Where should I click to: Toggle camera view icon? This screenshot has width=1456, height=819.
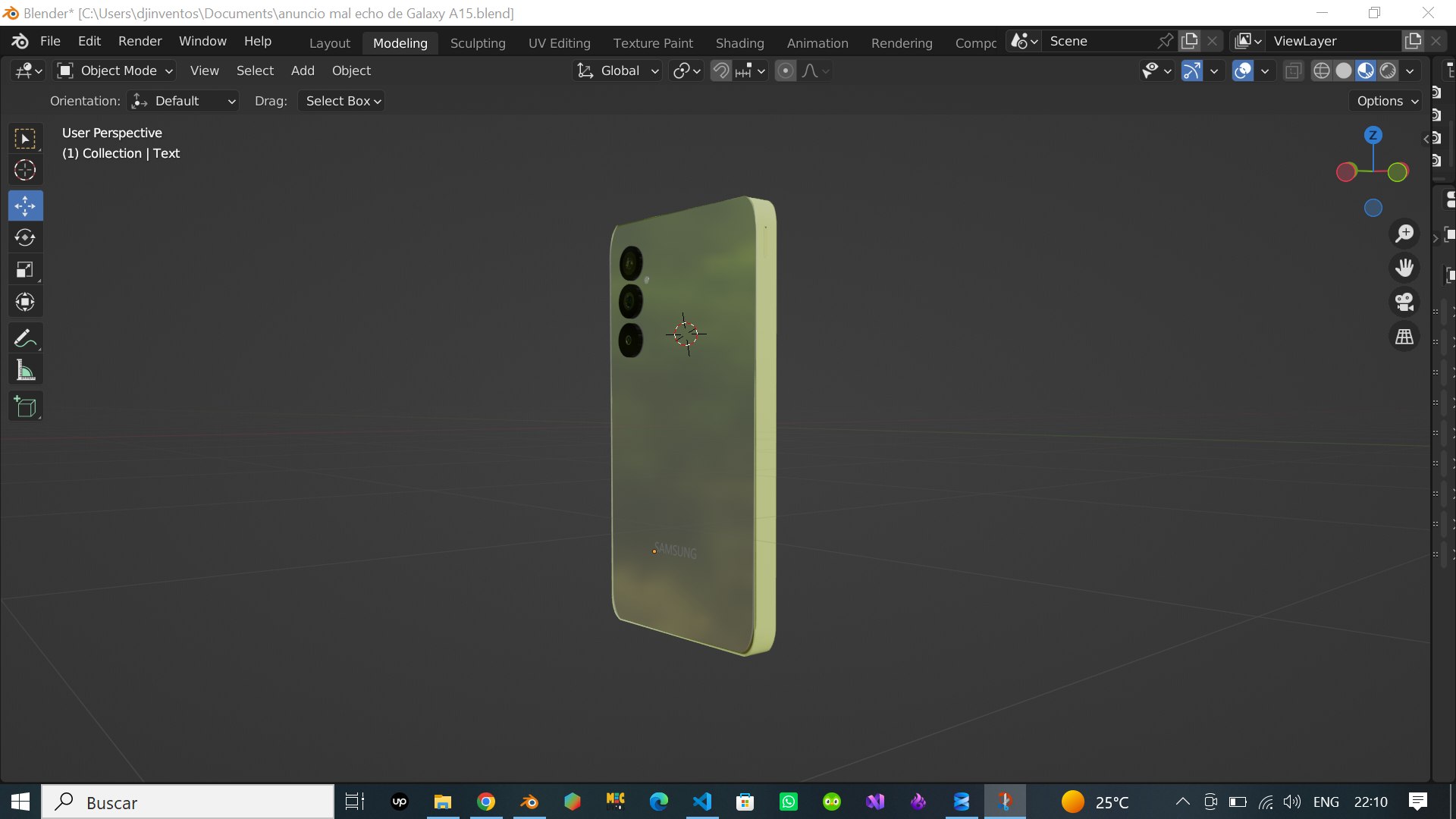(x=1404, y=302)
